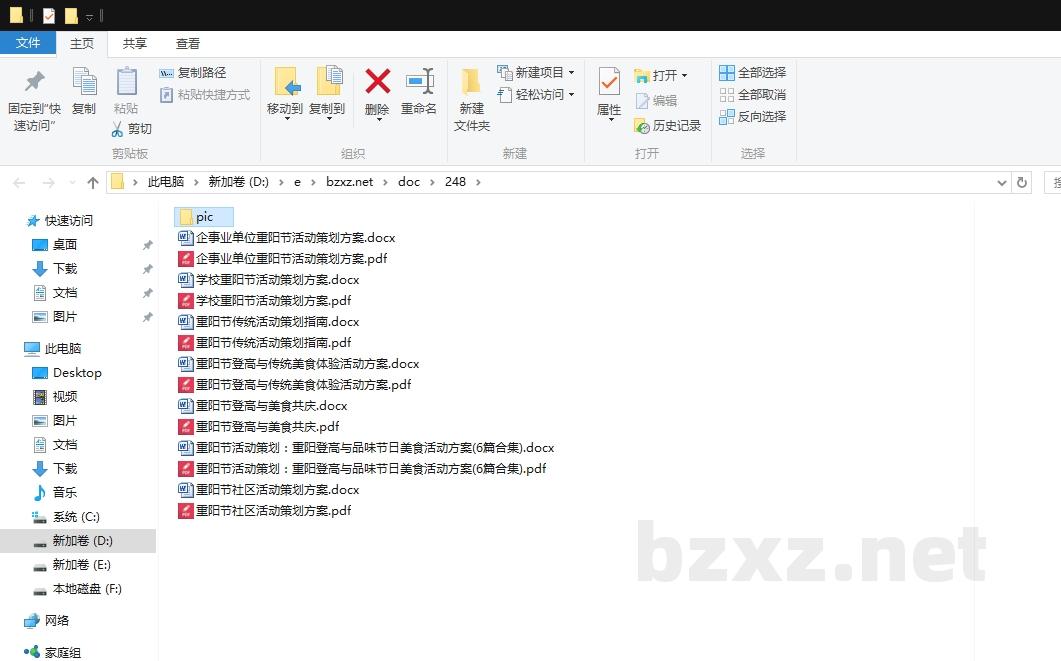The image size is (1061, 661).
Task: Open the New Item dropdown arrow
Action: [571, 73]
